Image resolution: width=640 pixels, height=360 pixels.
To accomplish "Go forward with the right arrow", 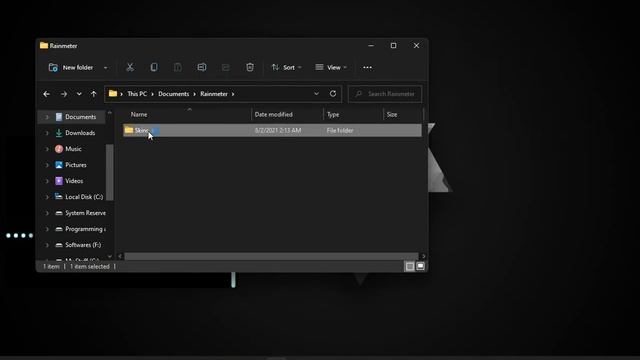I will (x=64, y=94).
